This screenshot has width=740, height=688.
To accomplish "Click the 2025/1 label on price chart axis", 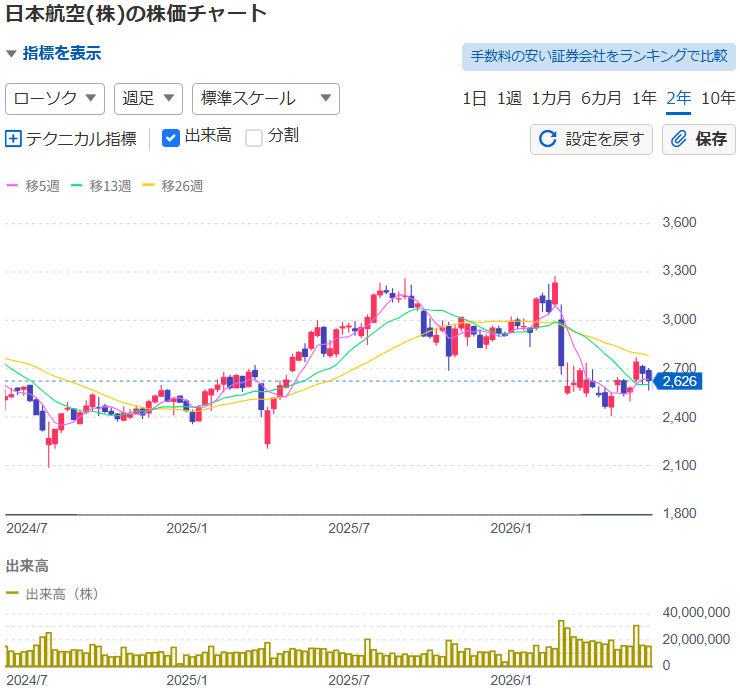I will (187, 529).
